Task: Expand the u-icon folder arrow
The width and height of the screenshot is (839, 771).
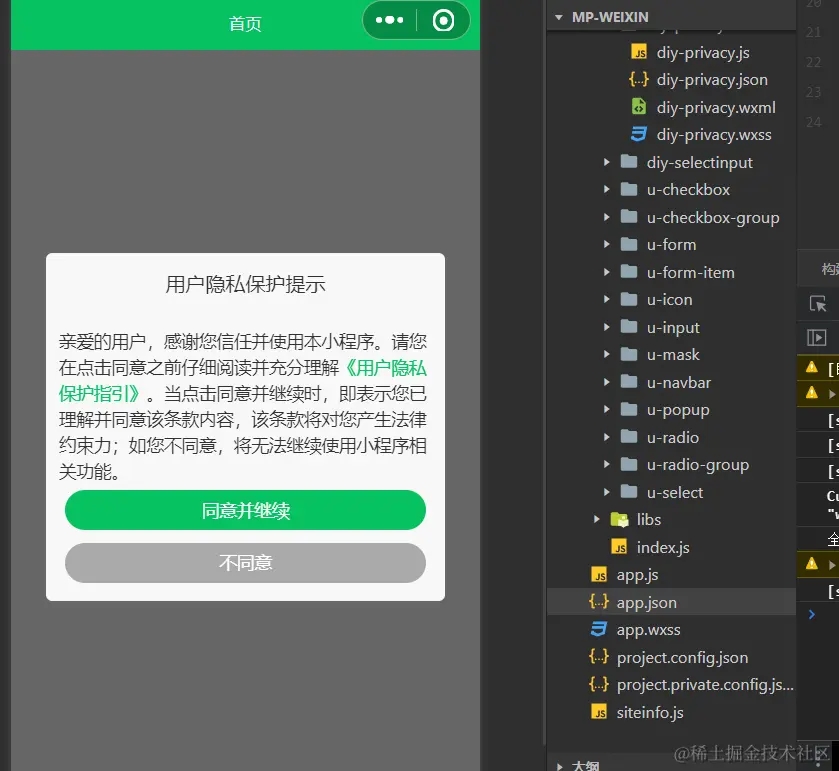Action: click(606, 299)
